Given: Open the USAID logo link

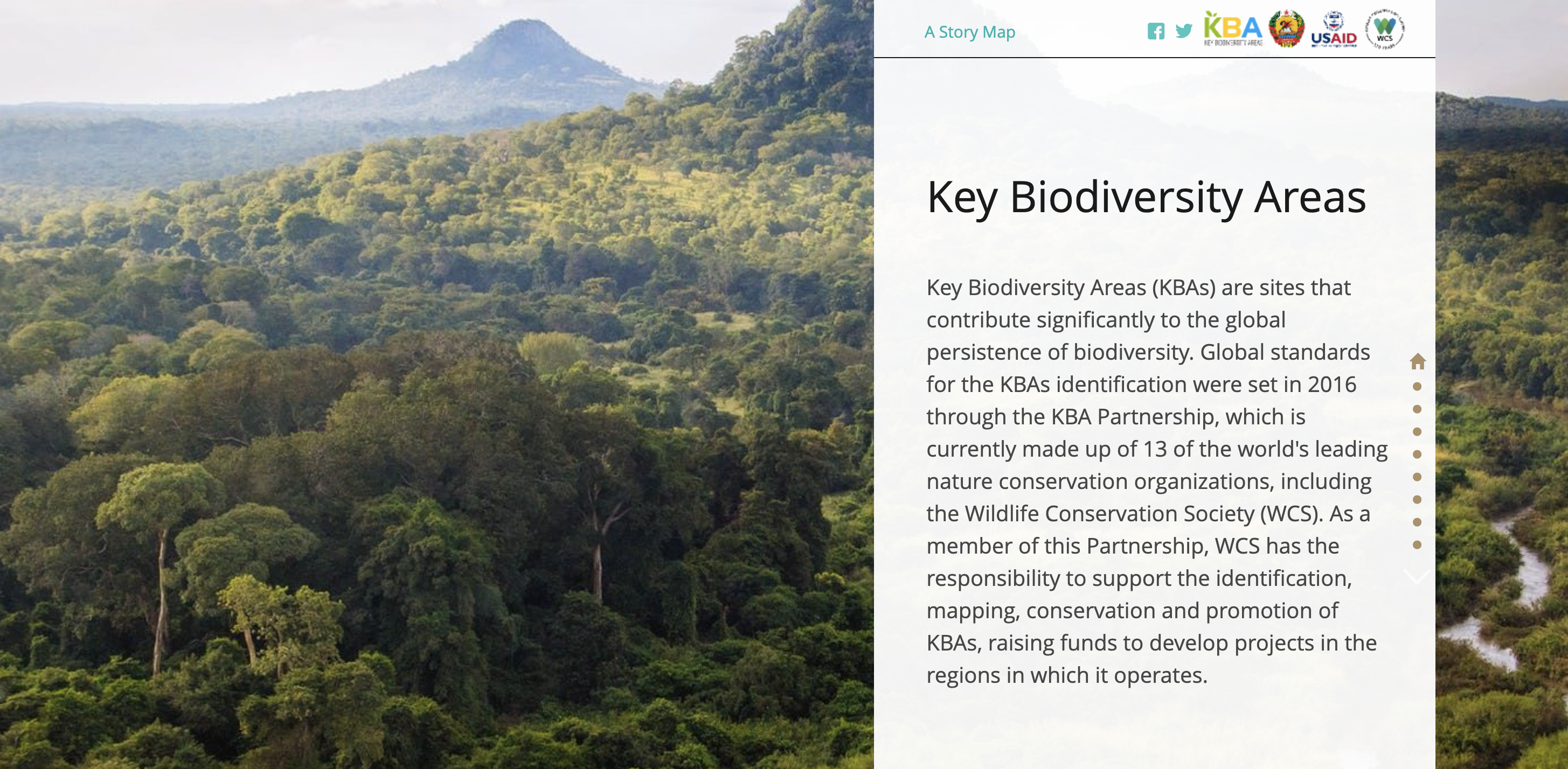Looking at the screenshot, I should pyautogui.click(x=1334, y=30).
